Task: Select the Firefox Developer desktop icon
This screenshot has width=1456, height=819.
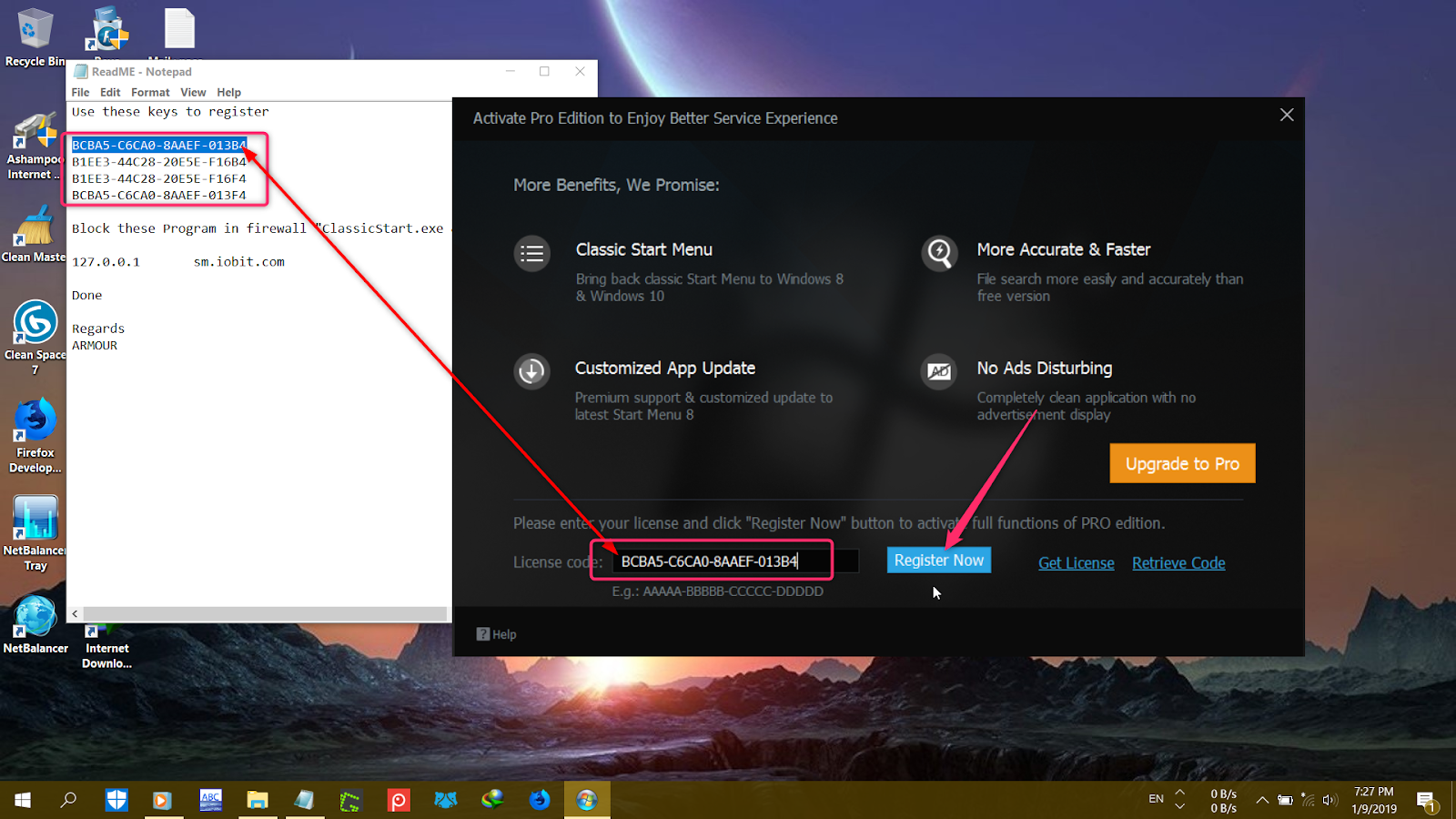Action: tap(35, 435)
